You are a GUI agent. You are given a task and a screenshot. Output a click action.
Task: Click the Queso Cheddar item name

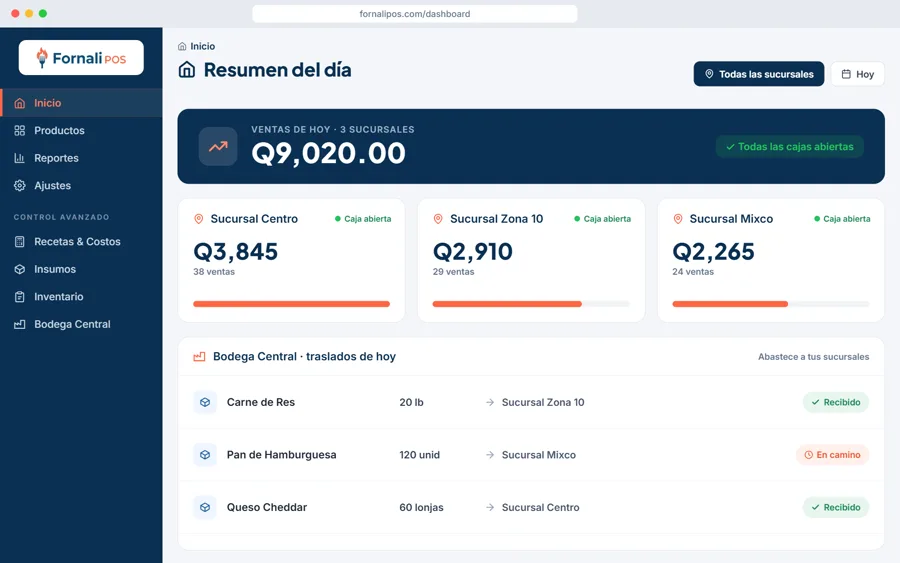point(267,508)
